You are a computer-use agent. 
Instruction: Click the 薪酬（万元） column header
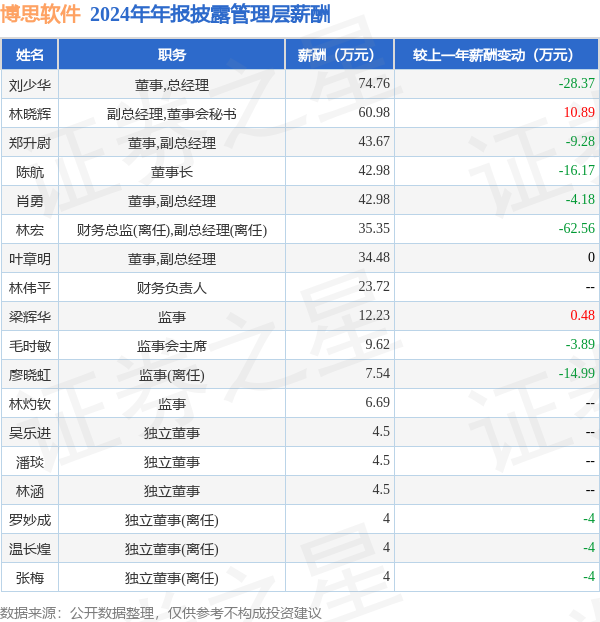pyautogui.click(x=339, y=55)
